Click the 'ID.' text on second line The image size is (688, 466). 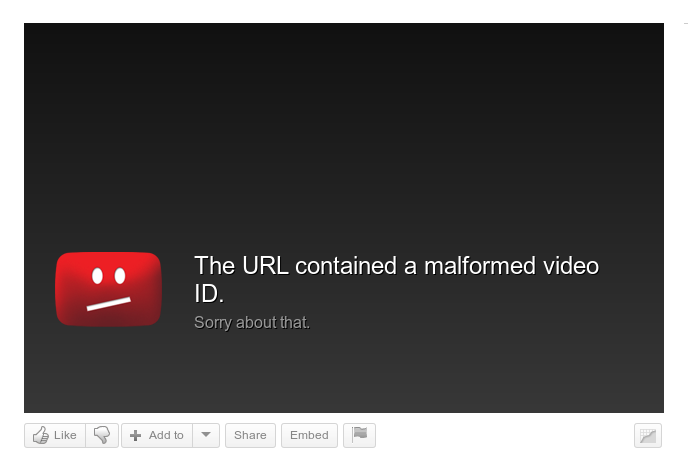(x=209, y=294)
